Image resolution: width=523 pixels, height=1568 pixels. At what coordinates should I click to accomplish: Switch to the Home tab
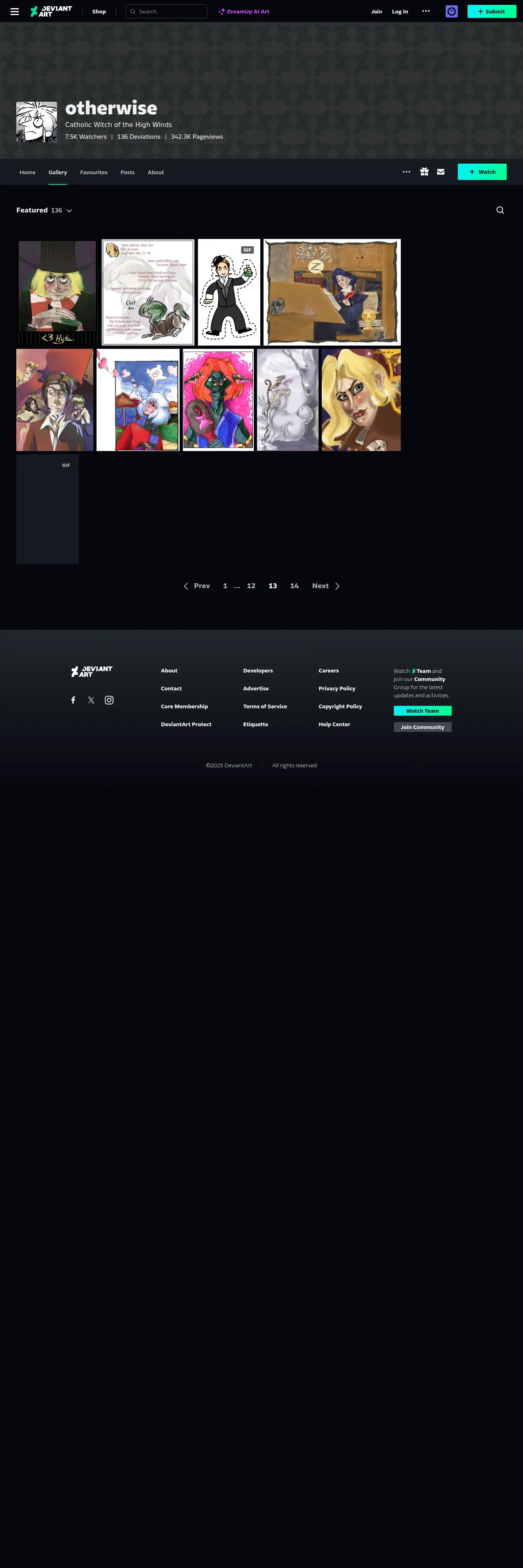27,172
